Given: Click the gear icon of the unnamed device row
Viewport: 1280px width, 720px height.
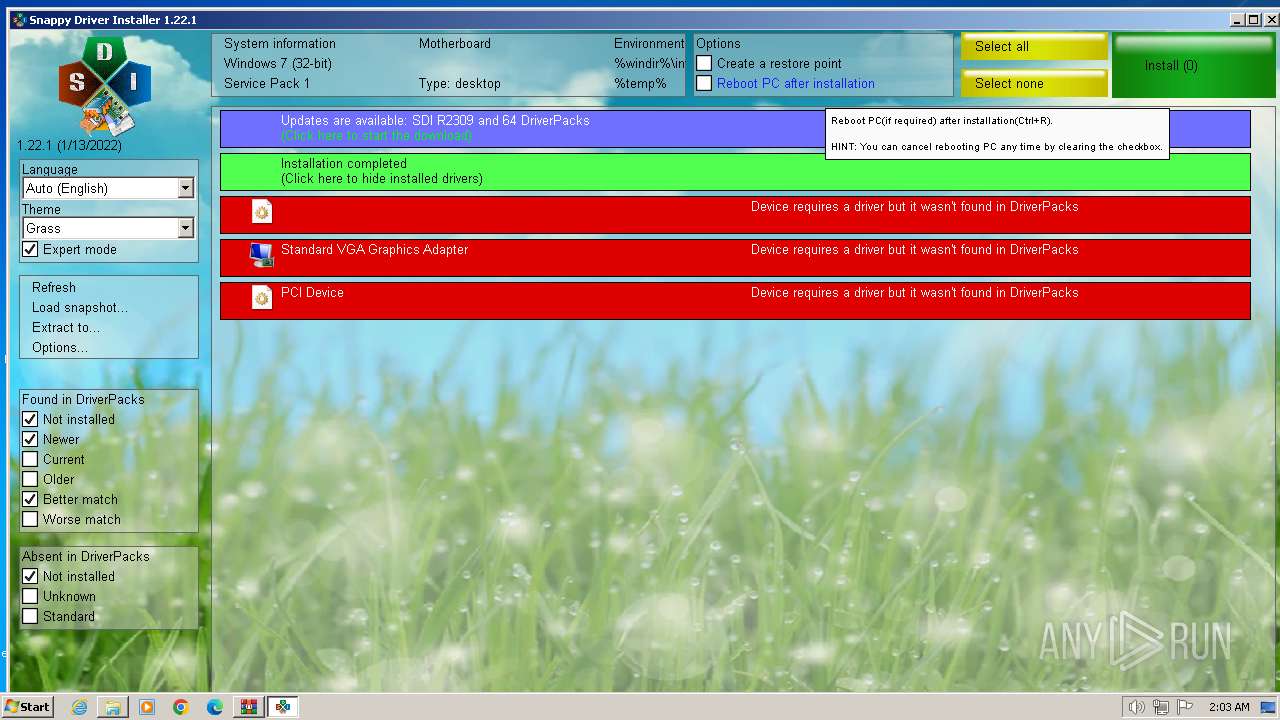Looking at the screenshot, I should (x=262, y=212).
